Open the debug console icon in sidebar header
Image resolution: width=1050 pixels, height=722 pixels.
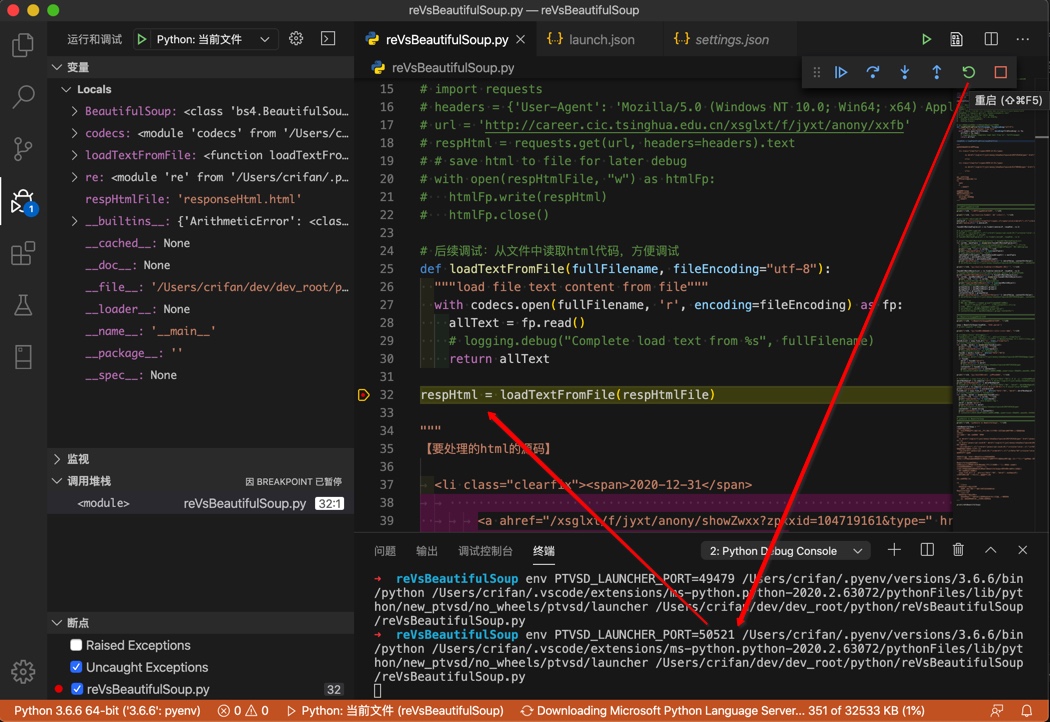click(328, 39)
